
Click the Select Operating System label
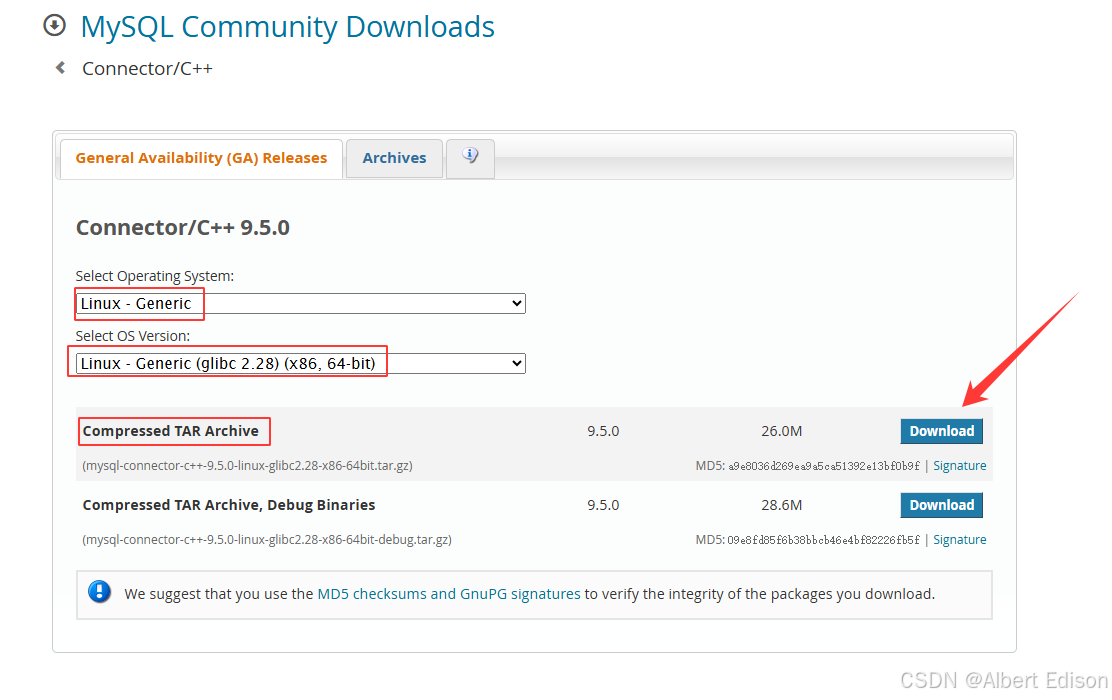[x=155, y=276]
